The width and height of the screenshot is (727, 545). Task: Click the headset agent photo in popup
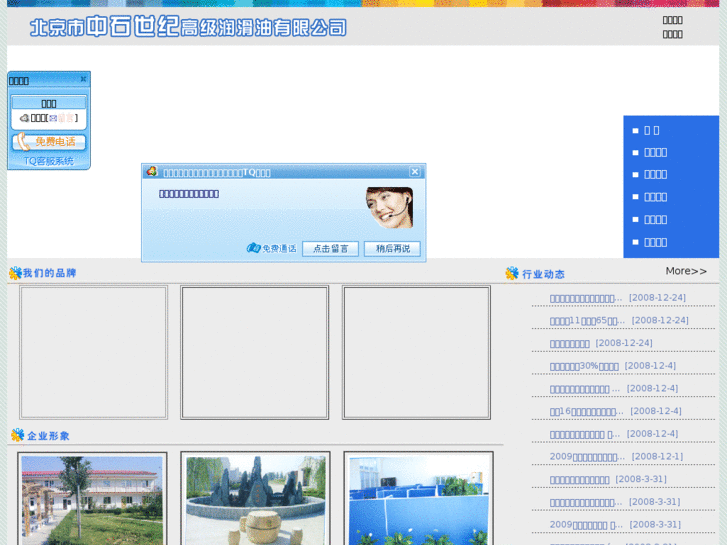(x=389, y=207)
